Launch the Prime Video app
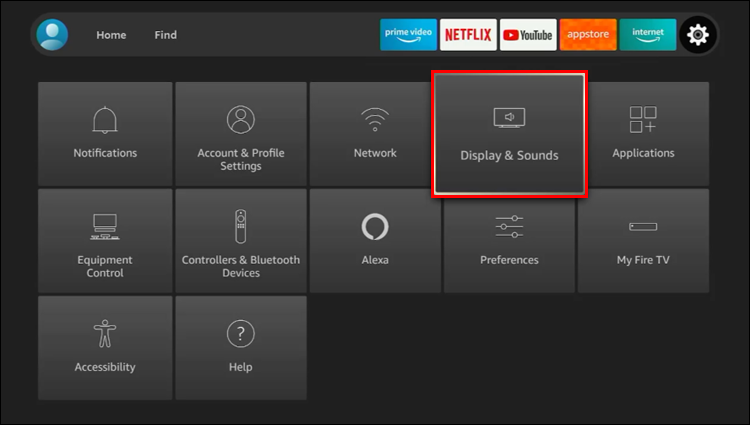This screenshot has height=425, width=750. pos(408,34)
